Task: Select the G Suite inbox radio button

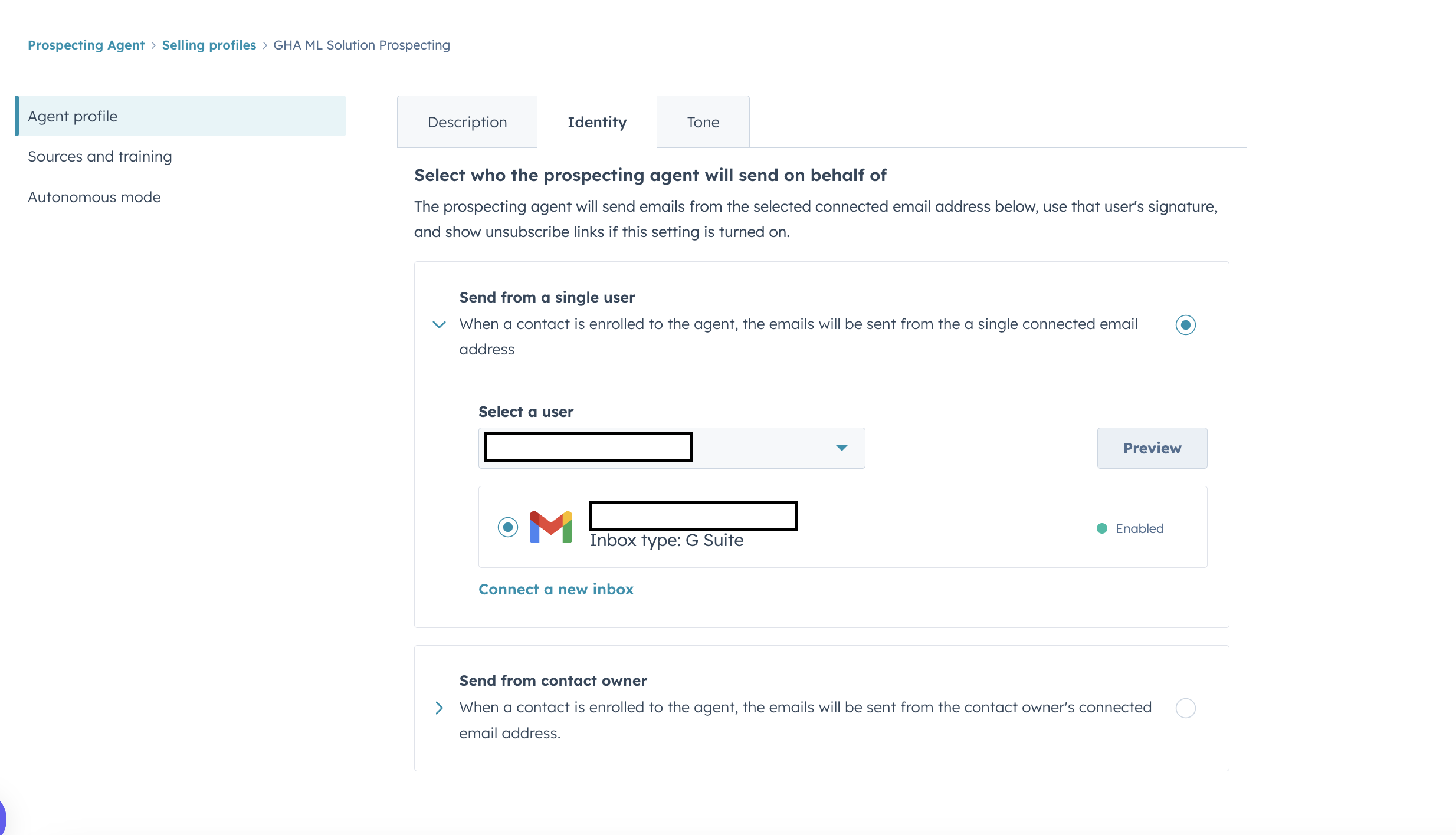Action: pyautogui.click(x=507, y=527)
